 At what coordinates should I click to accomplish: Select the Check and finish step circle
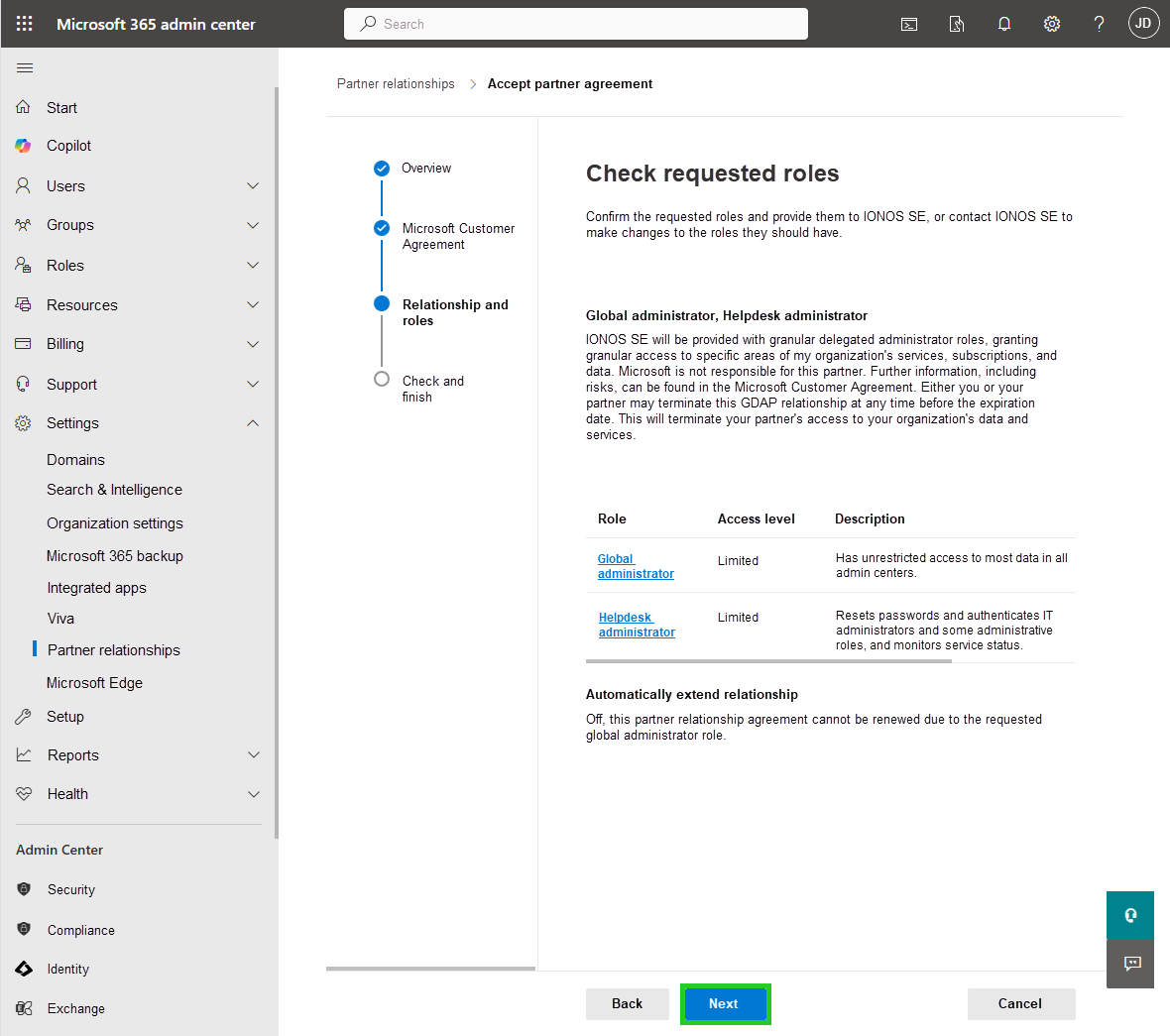click(382, 380)
